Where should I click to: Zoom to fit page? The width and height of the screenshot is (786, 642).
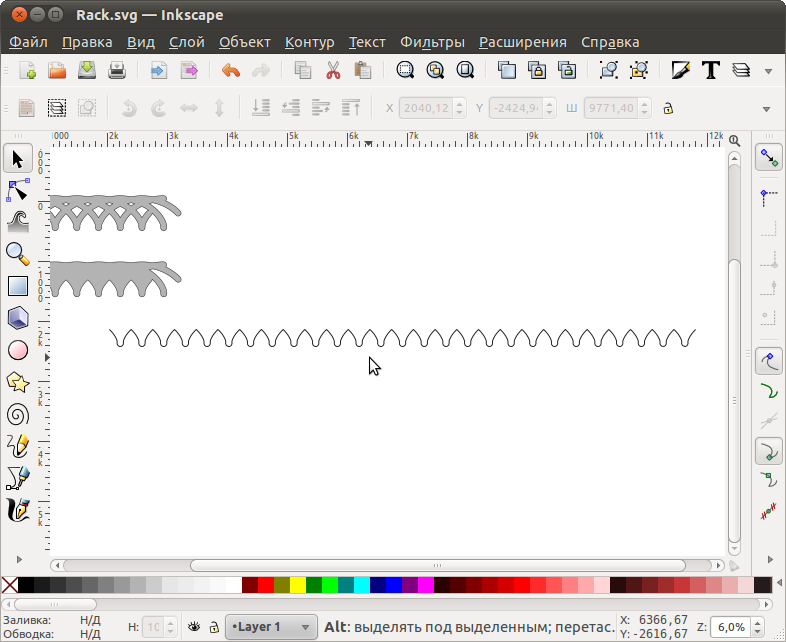coord(465,70)
